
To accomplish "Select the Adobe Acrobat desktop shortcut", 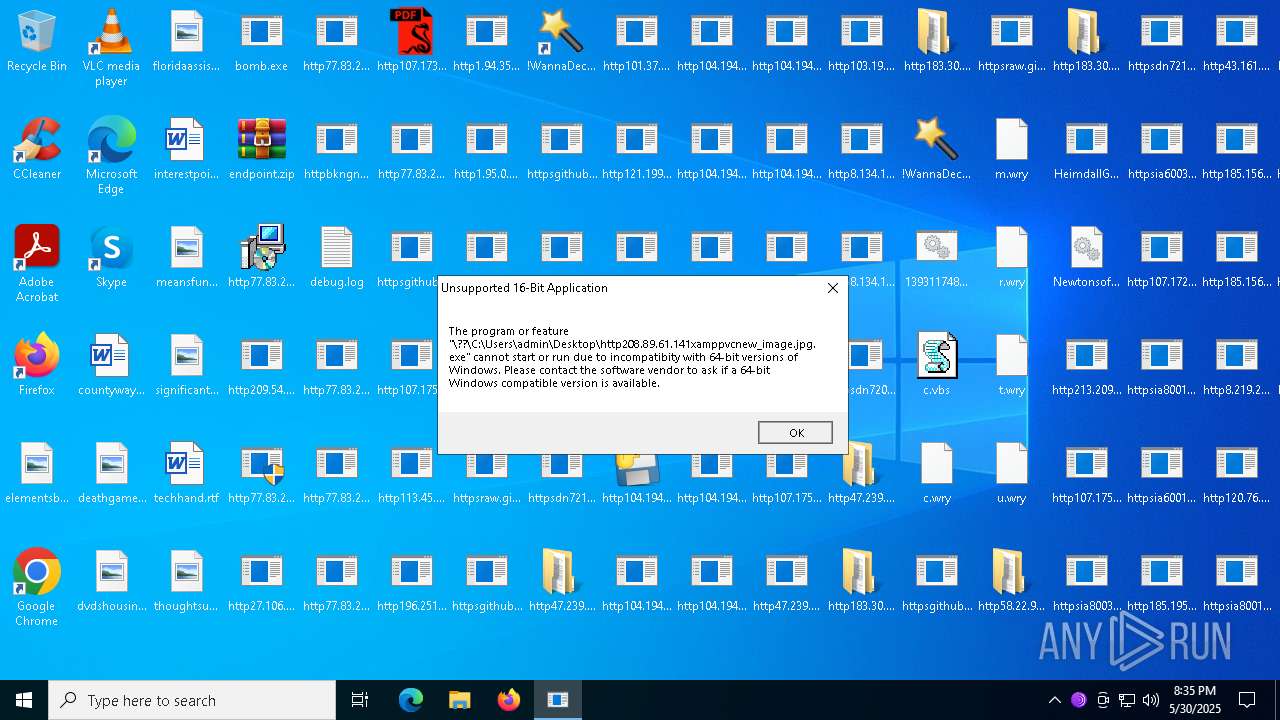I will 37,264.
